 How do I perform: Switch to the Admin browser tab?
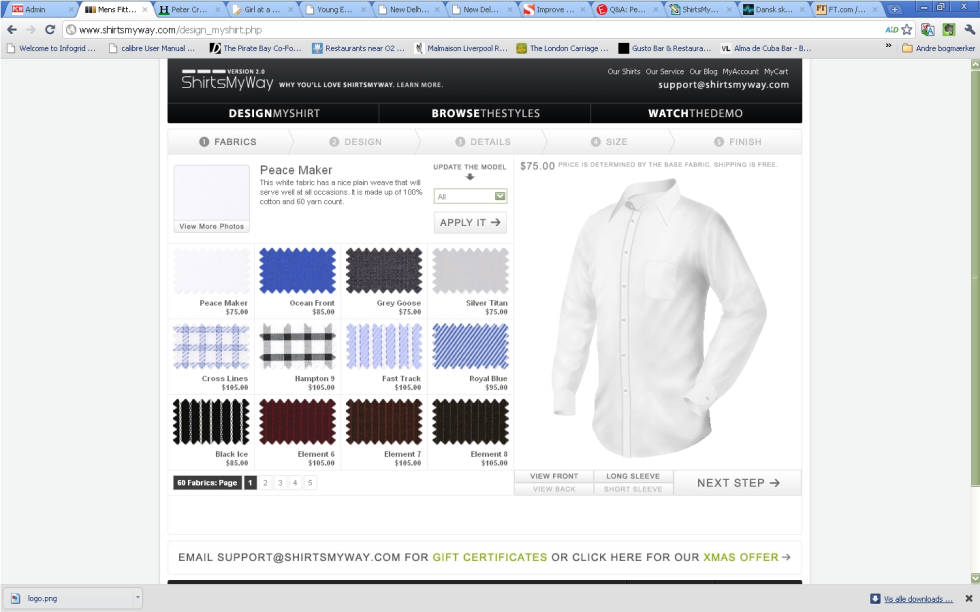[41, 9]
